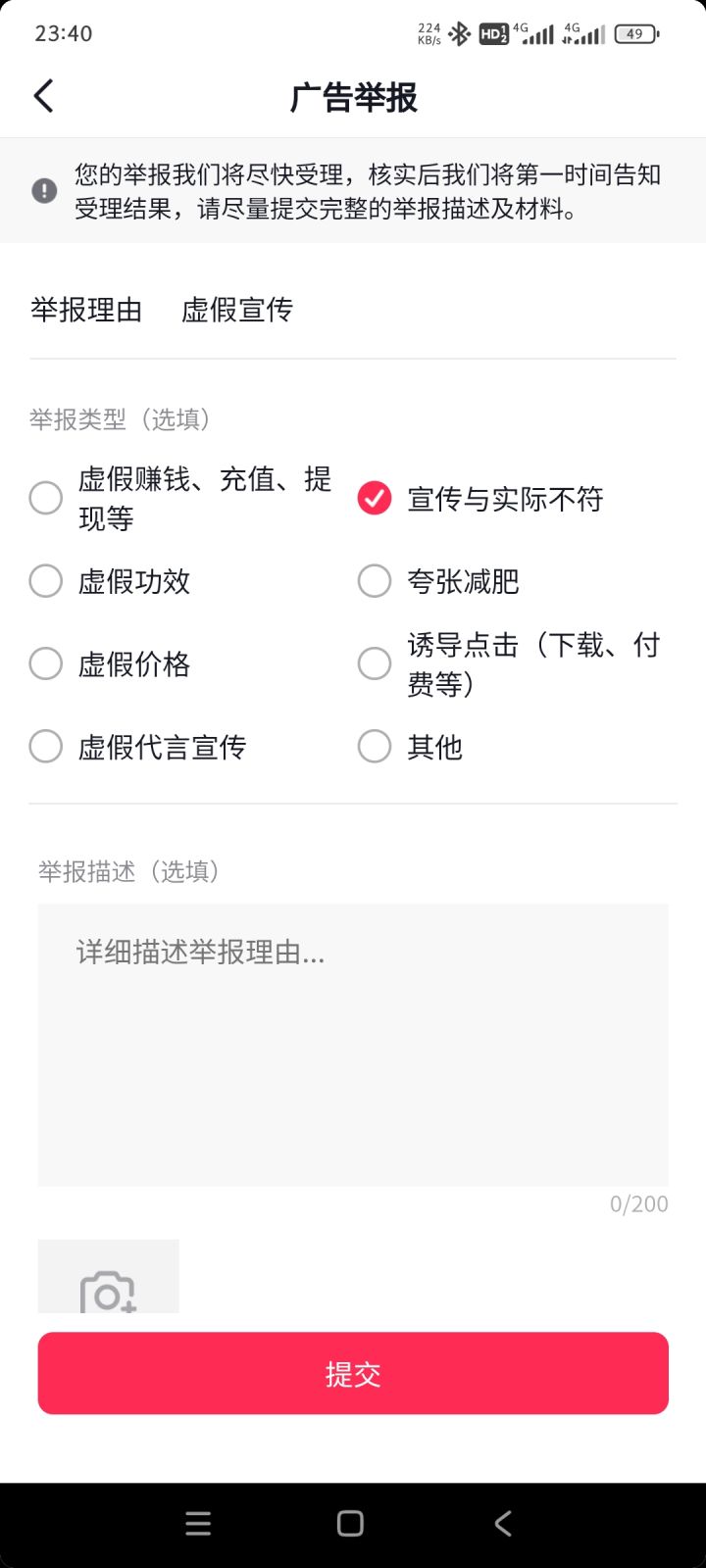Tap the back arrow in header
Screen dimensions: 706x1568
tap(44, 97)
